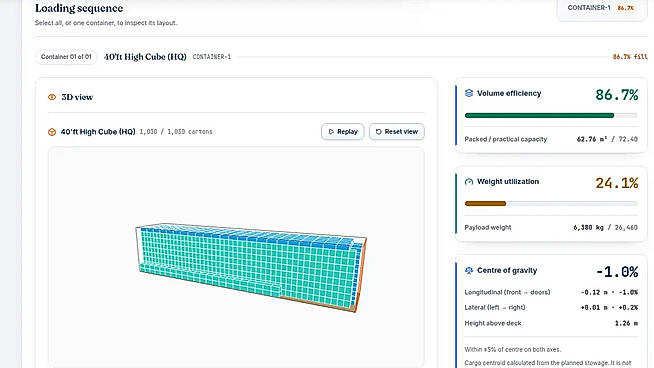Click the 'CONTAINER-1' label beside the 40'ft High Cube title
This screenshot has width=654, height=368.
tap(211, 57)
